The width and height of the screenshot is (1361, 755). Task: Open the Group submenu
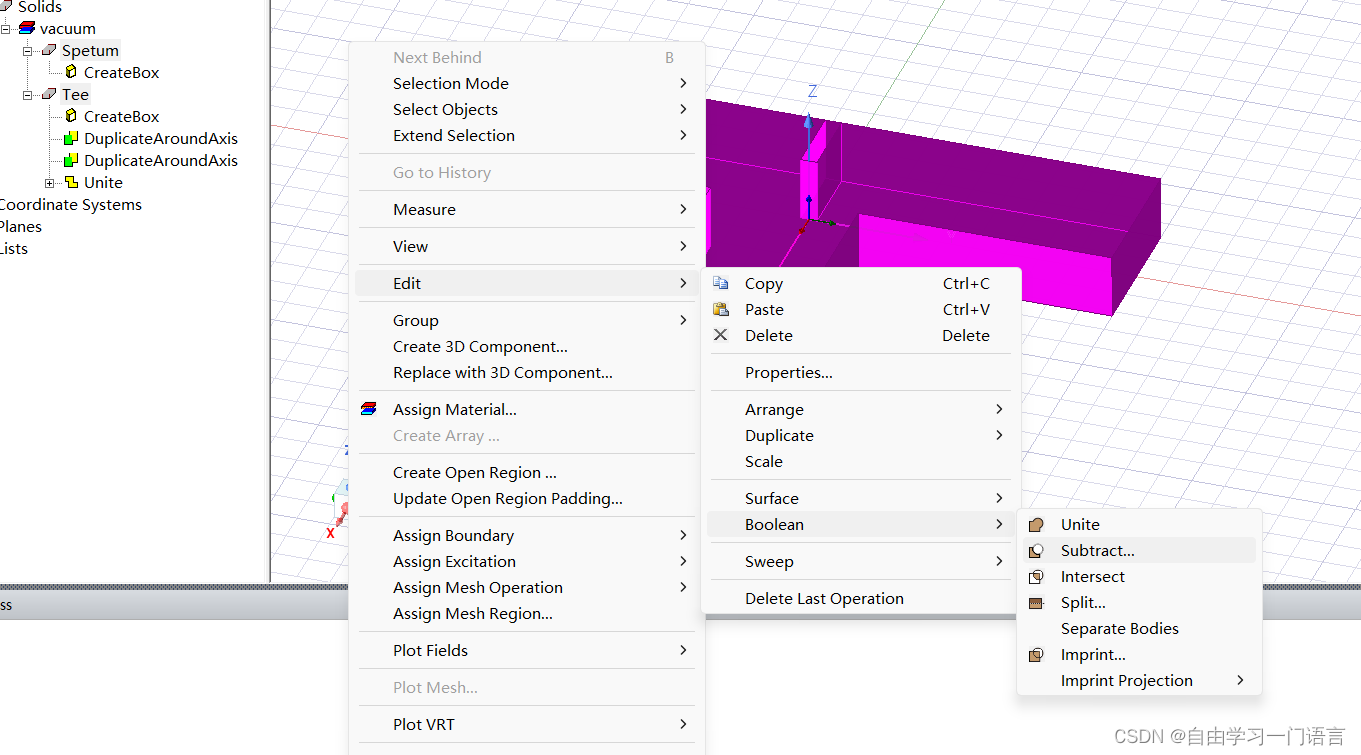tap(527, 320)
